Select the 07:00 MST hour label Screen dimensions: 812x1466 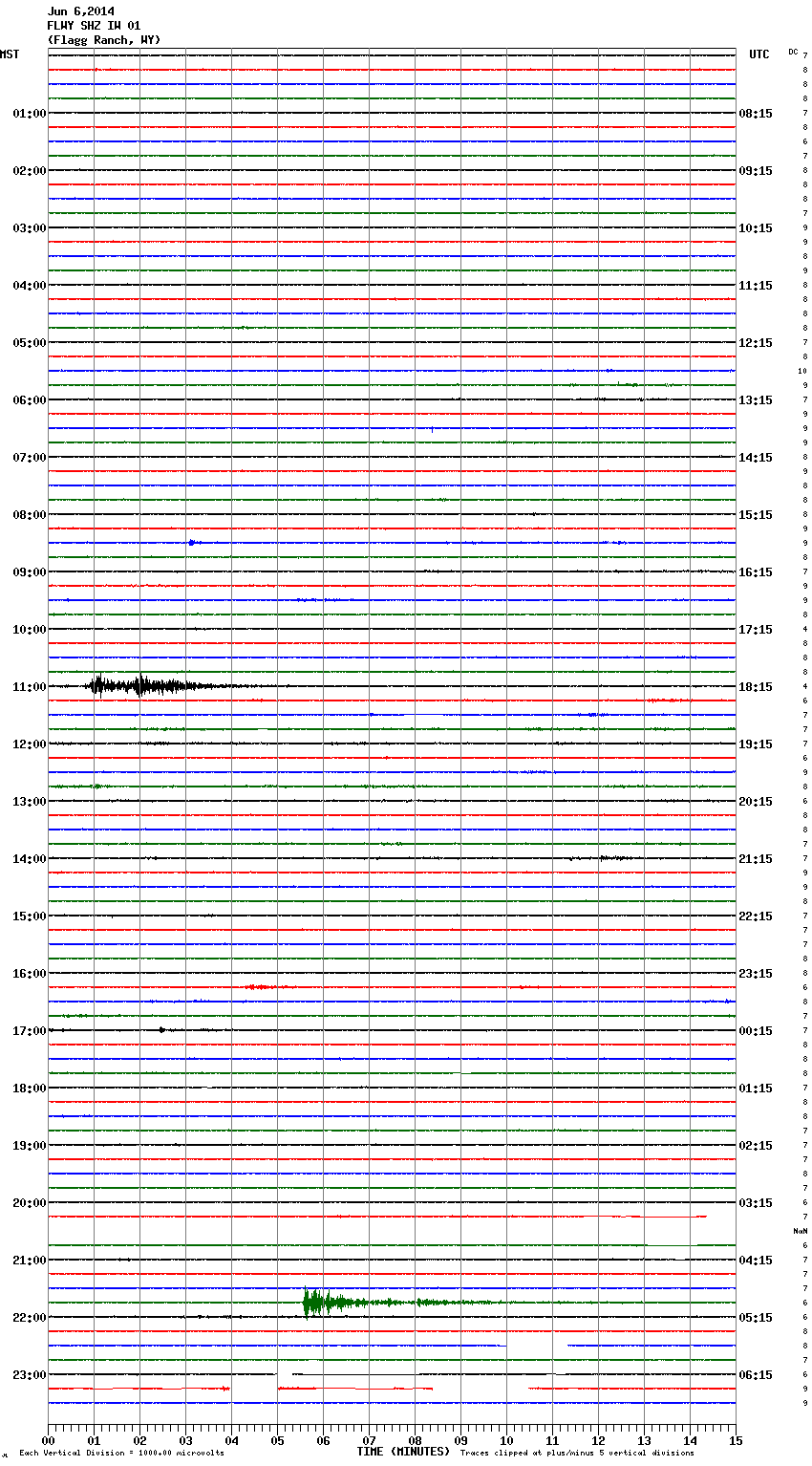[30, 458]
